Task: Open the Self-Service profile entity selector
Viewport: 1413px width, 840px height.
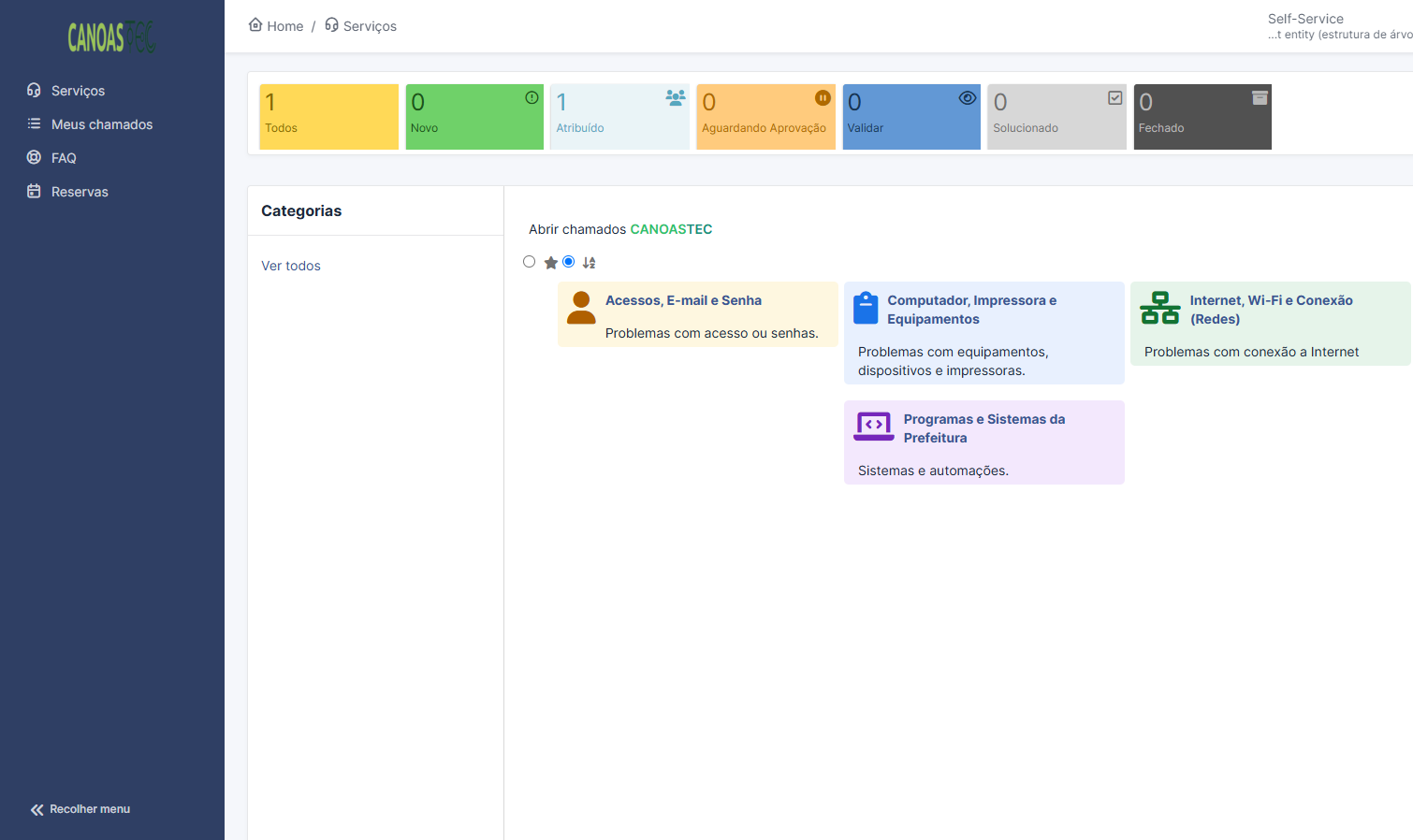Action: (1340, 26)
